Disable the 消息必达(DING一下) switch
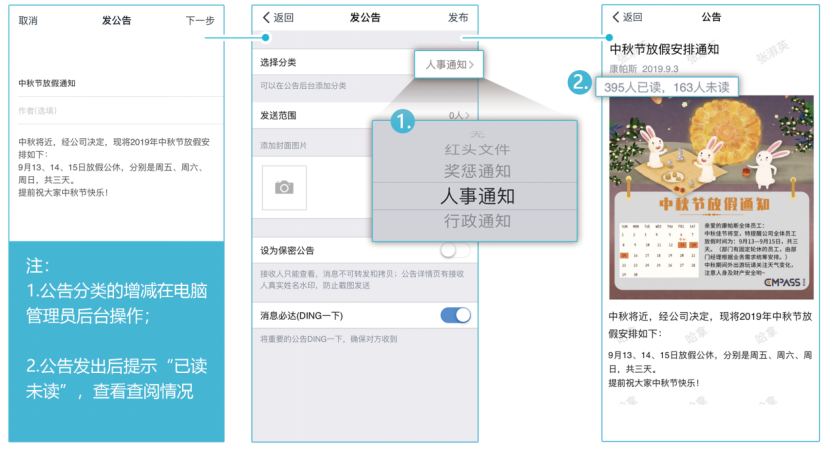Image resolution: width=830 pixels, height=462 pixels. pos(455,316)
